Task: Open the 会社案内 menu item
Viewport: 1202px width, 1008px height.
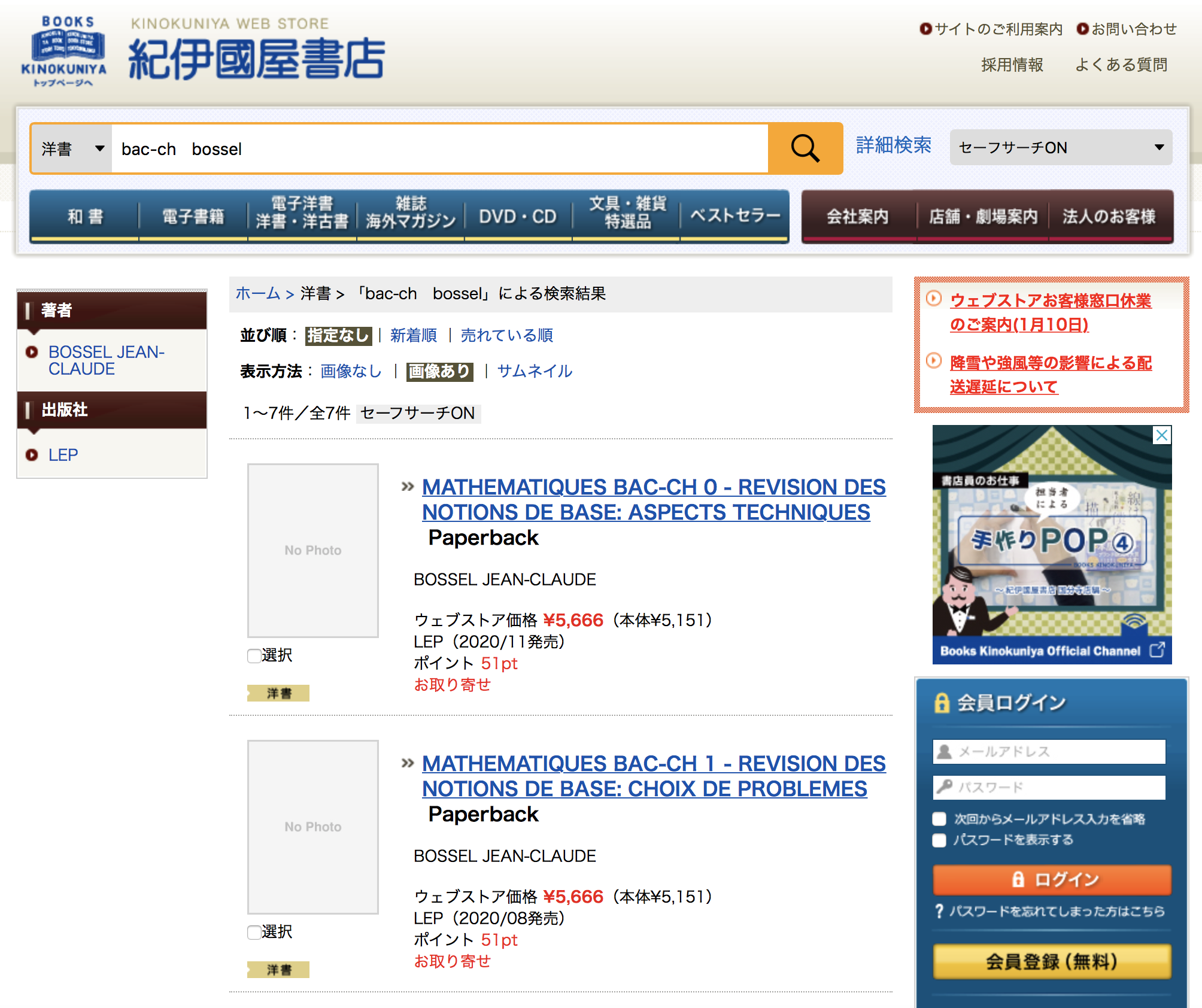Action: click(x=858, y=216)
